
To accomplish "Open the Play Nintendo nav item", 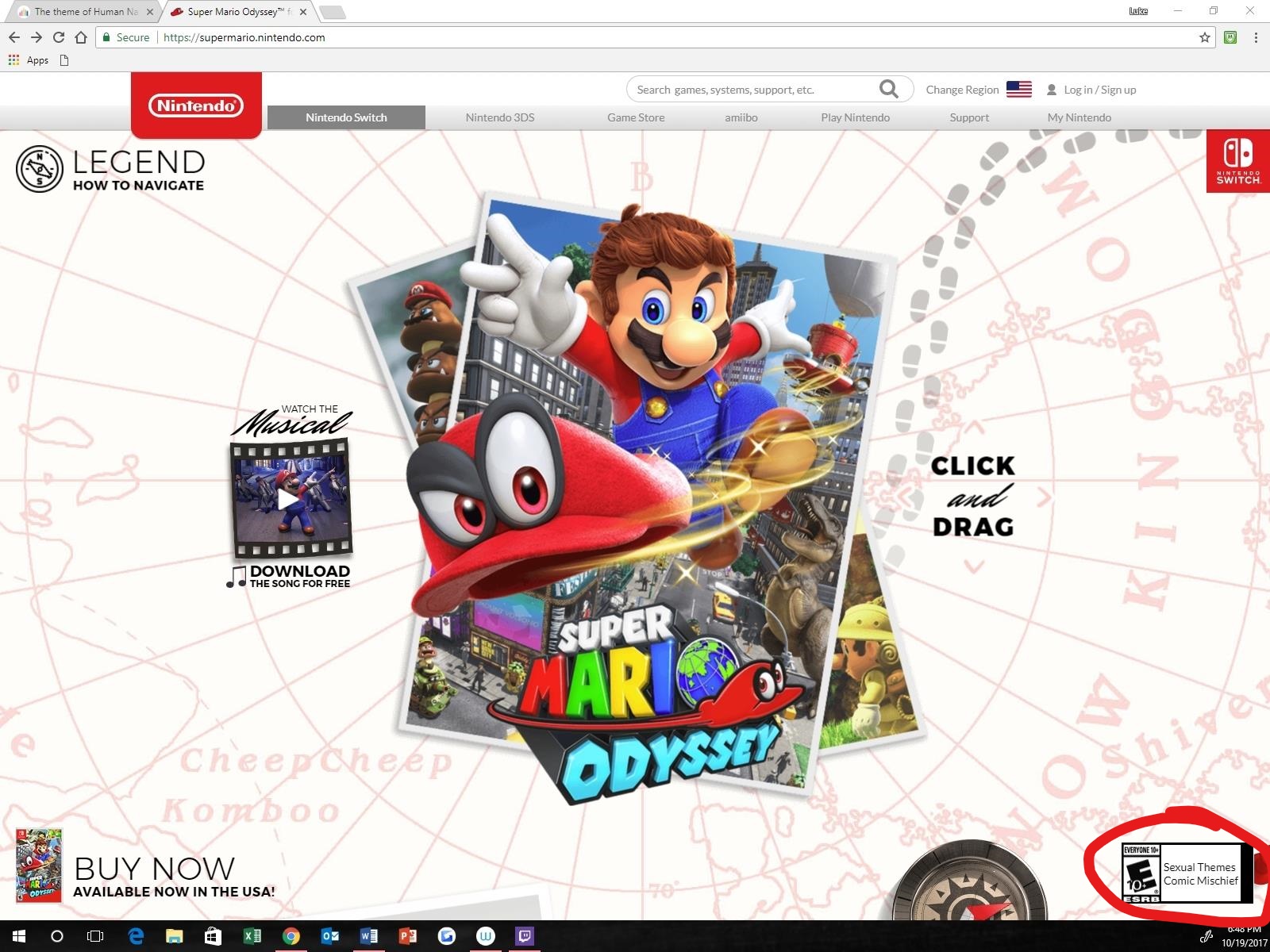I will (x=855, y=117).
